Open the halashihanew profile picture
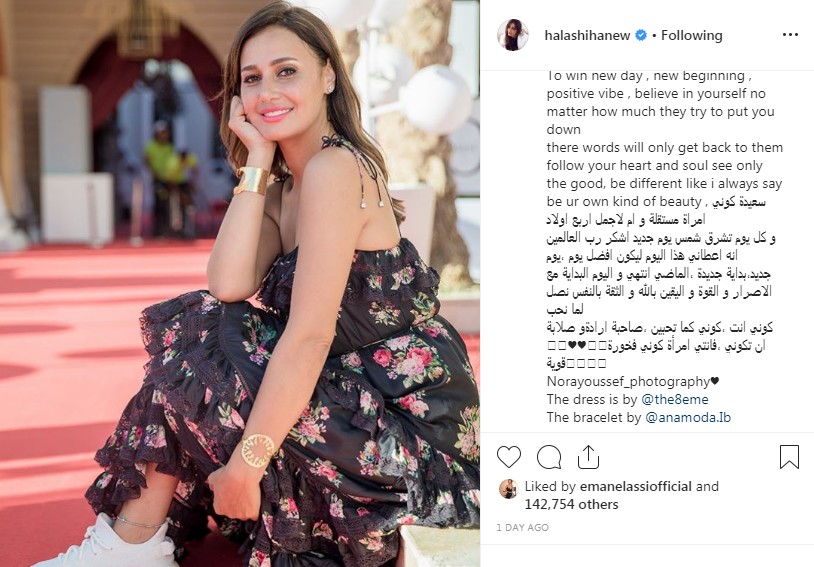This screenshot has height=567, width=814. pos(513,35)
